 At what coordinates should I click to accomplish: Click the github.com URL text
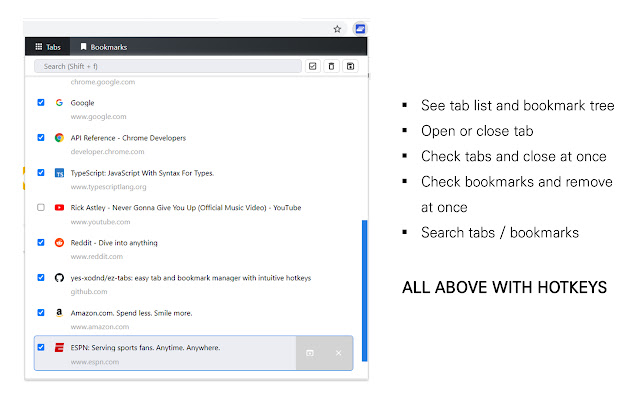89,291
